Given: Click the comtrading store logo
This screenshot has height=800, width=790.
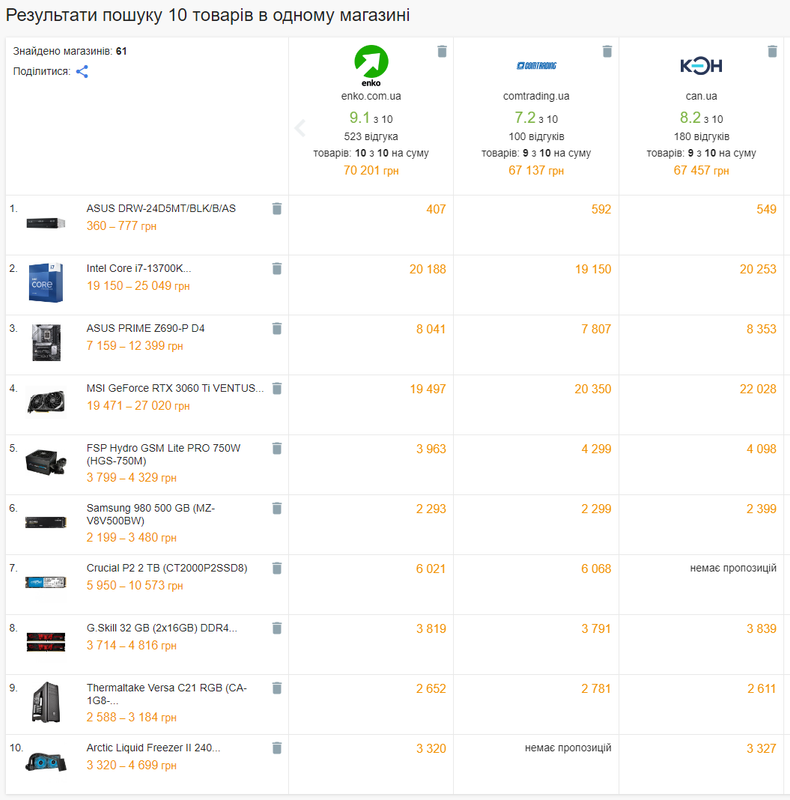Looking at the screenshot, I should pyautogui.click(x=536, y=66).
